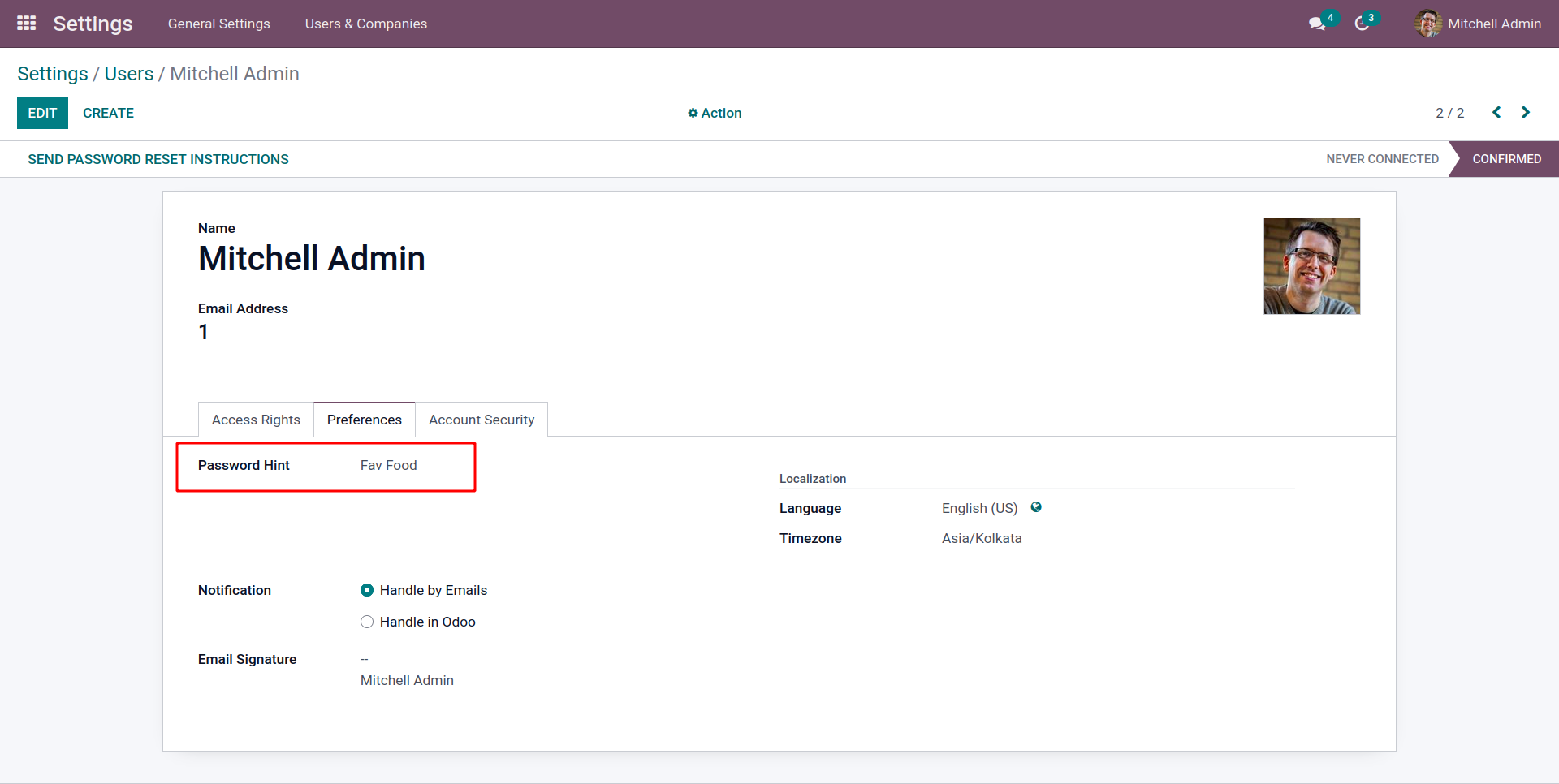The width and height of the screenshot is (1559, 784).
Task: Open General Settings menu
Action: [x=218, y=24]
